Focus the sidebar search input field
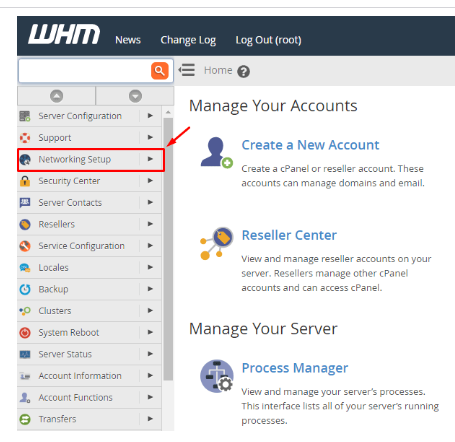Screen dimensions: 455x442 (x=85, y=71)
